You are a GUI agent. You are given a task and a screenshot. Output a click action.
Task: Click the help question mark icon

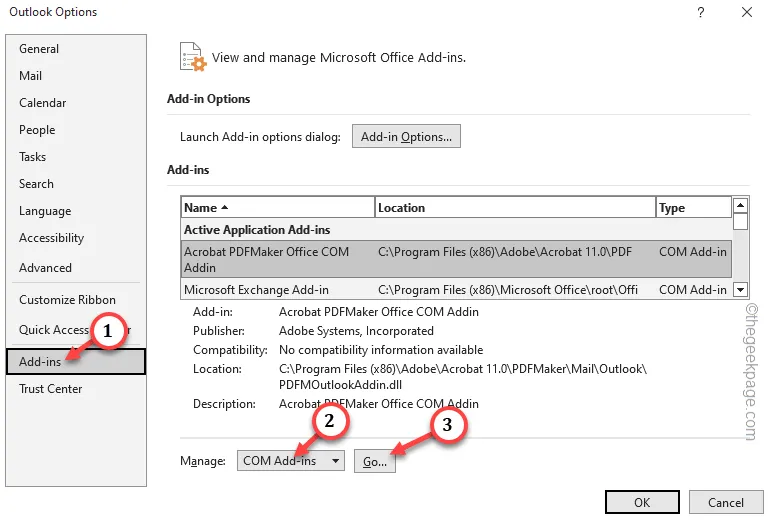(701, 12)
